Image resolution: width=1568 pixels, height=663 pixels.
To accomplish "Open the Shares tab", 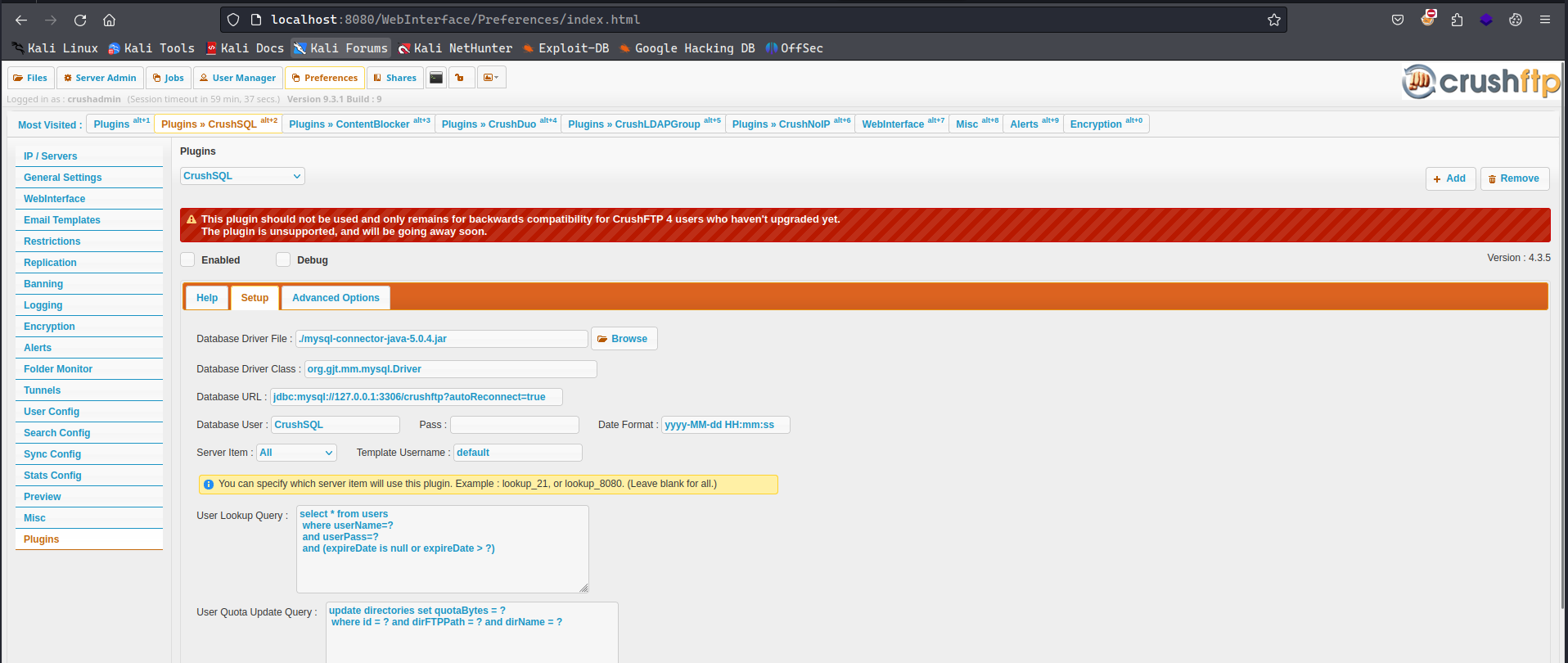I will point(394,78).
